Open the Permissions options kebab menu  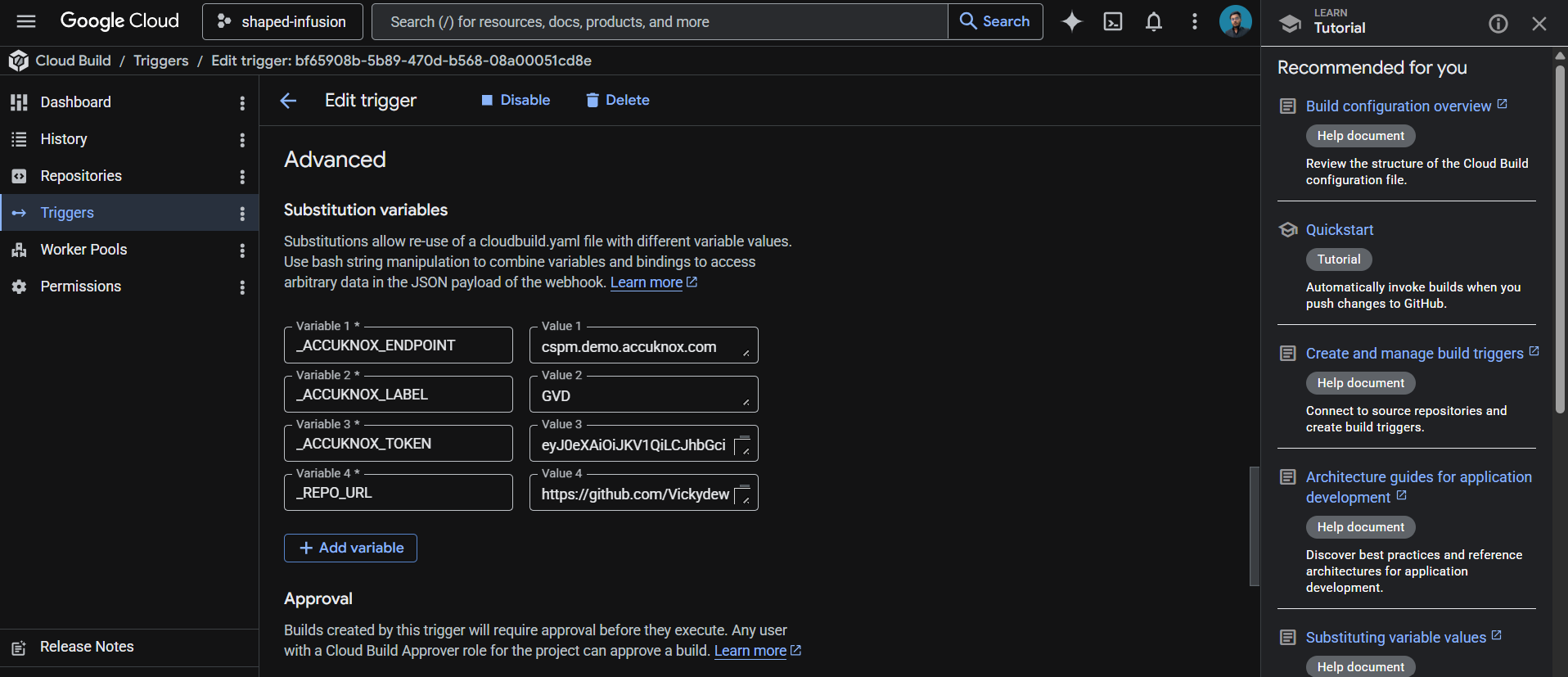pyautogui.click(x=242, y=287)
